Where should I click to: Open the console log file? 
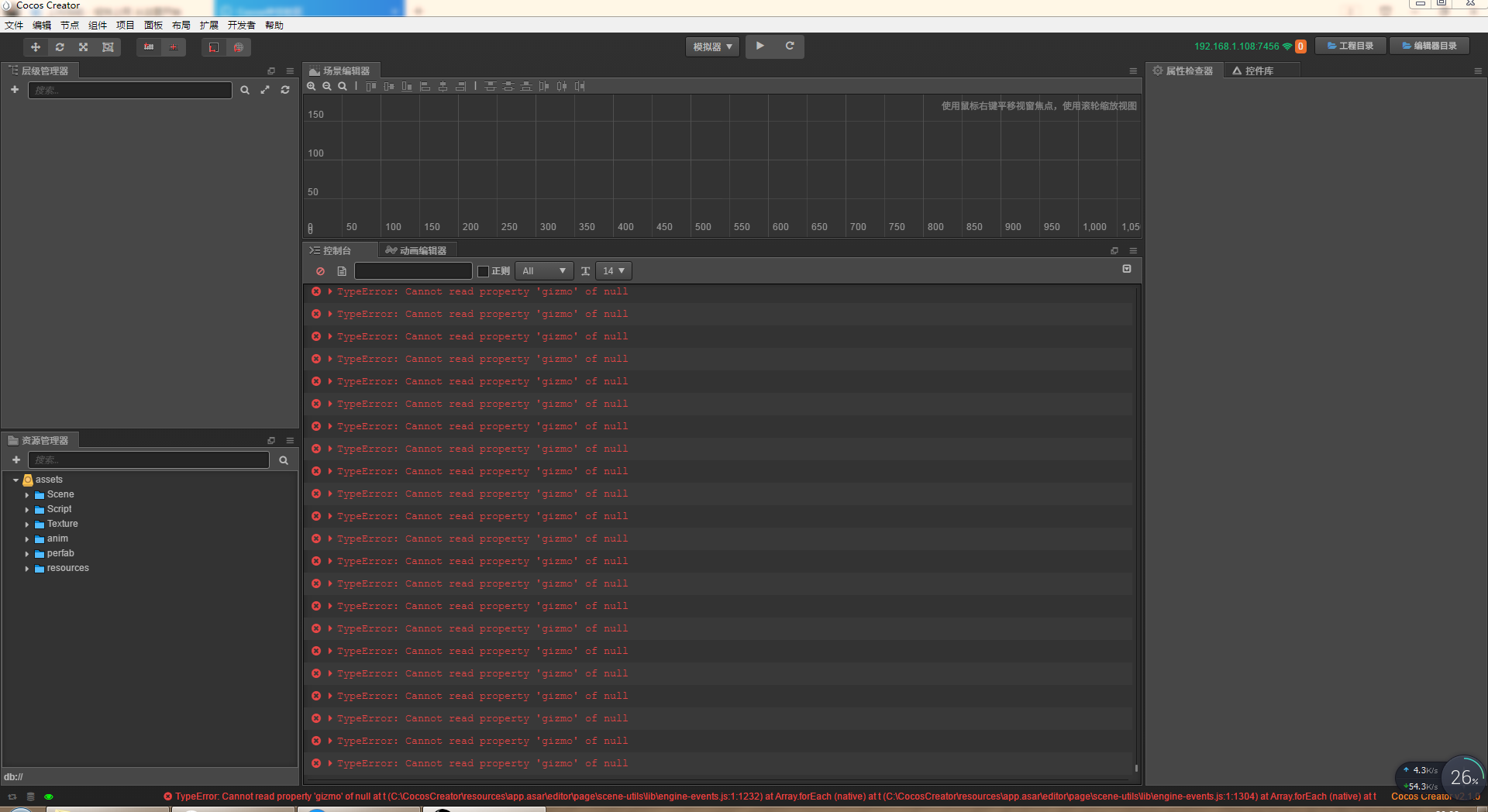tap(342, 271)
